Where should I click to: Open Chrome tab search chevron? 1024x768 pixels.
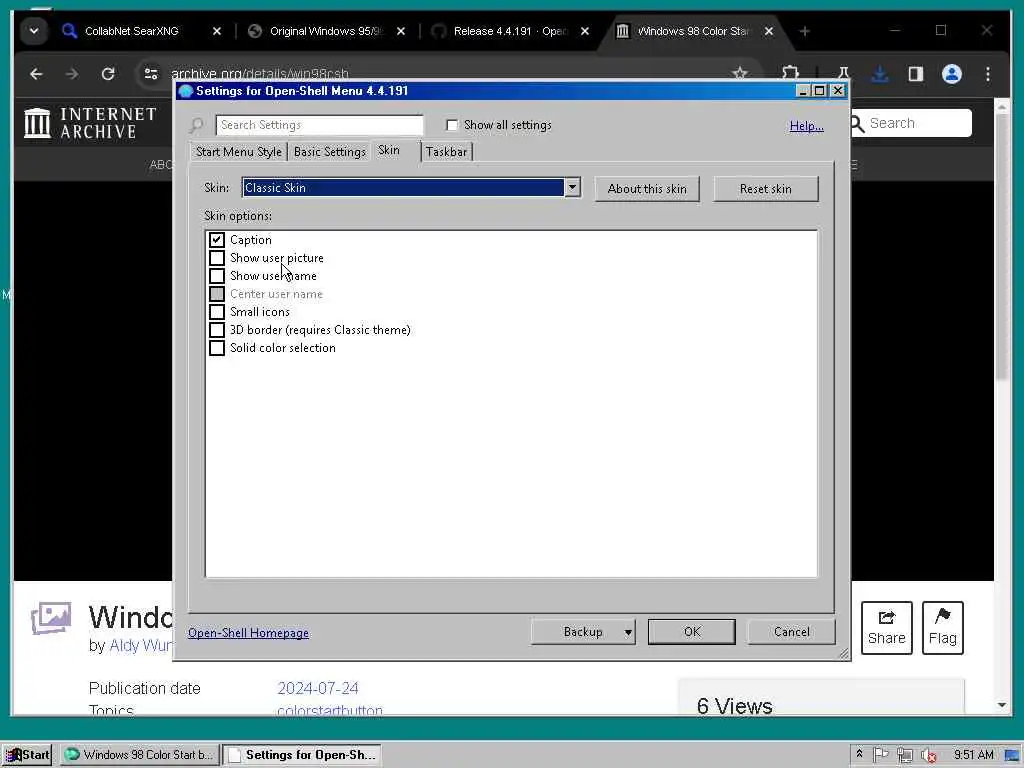(x=34, y=31)
